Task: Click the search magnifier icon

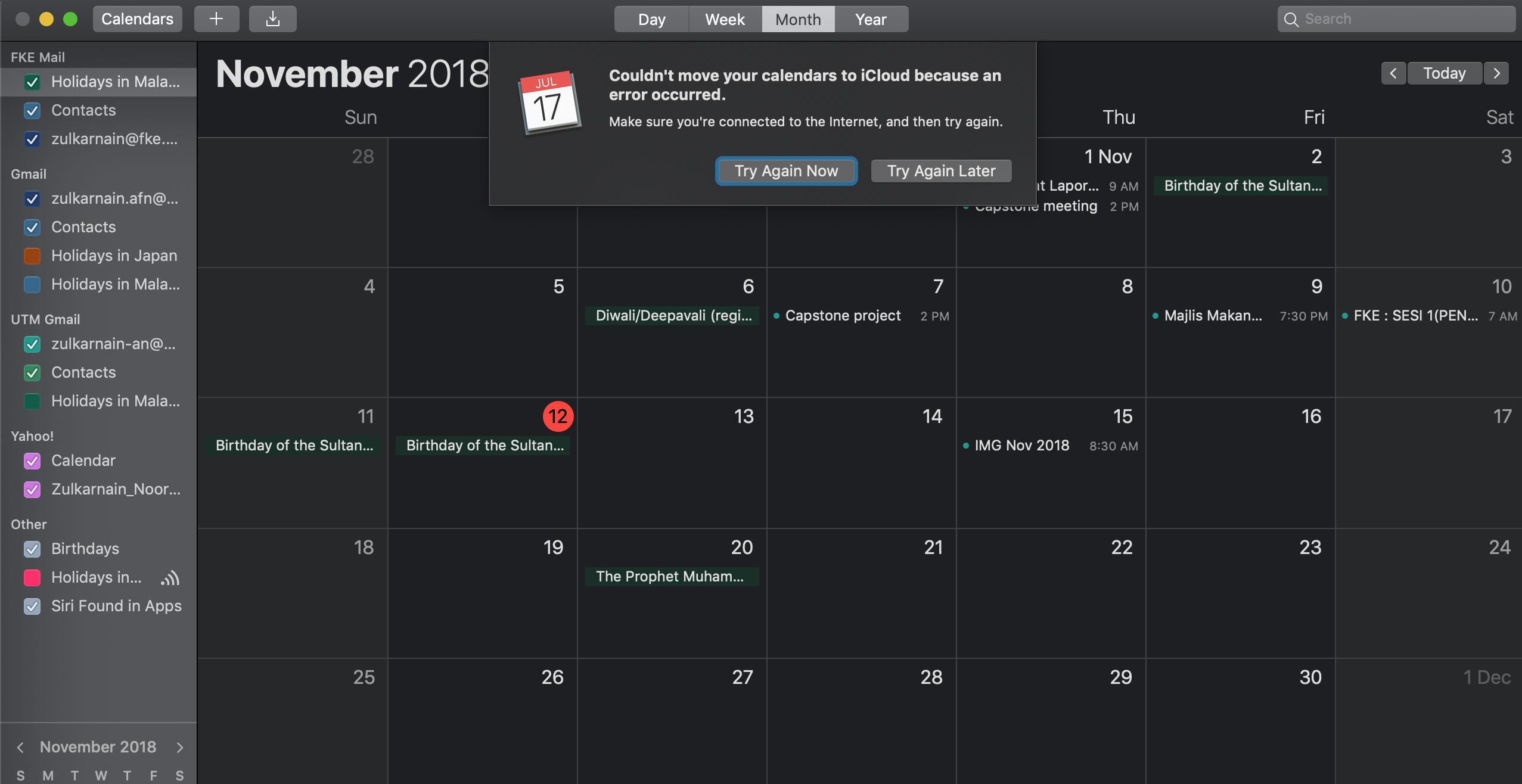Action: [1291, 19]
